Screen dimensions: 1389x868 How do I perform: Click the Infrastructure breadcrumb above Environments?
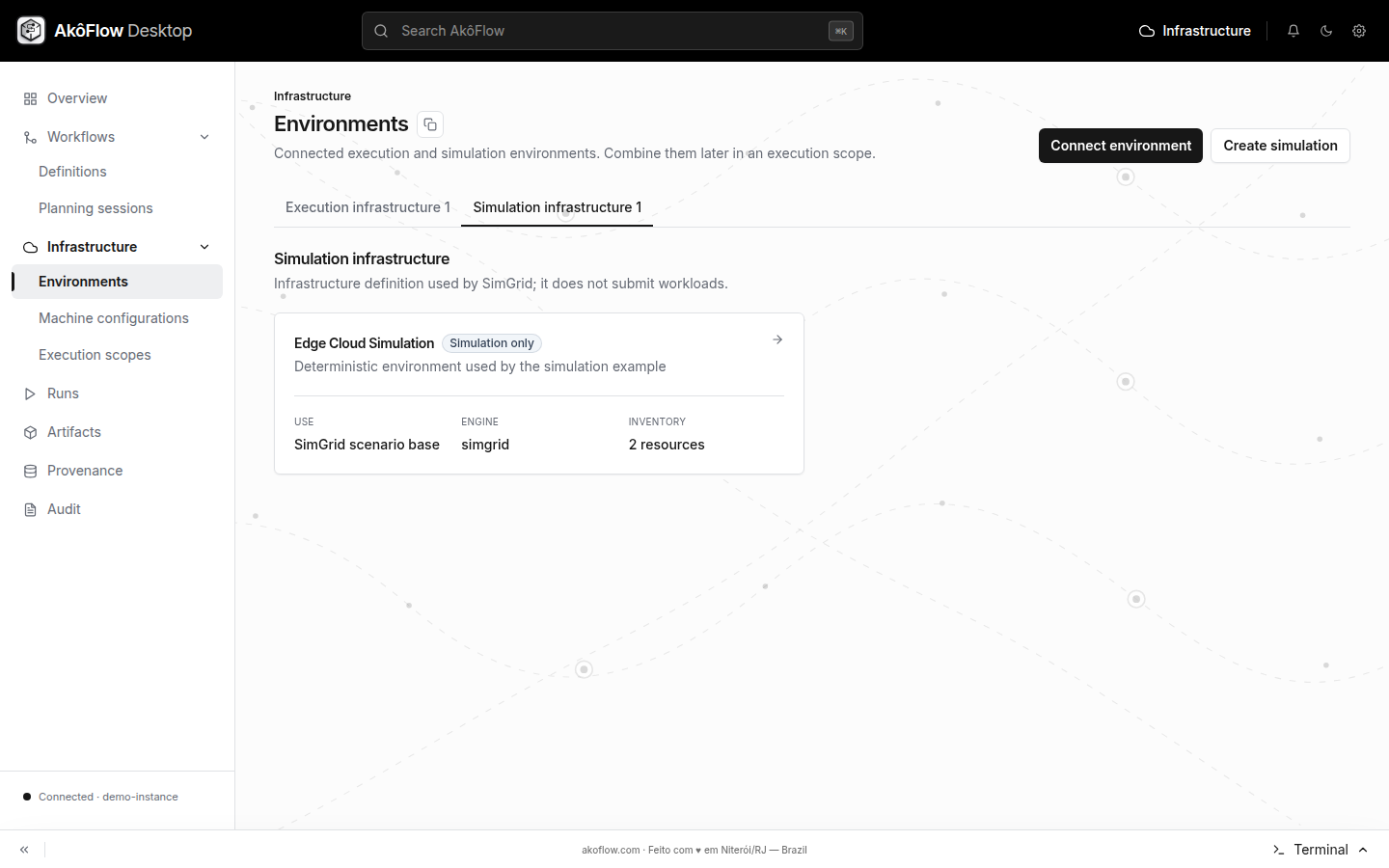[313, 96]
